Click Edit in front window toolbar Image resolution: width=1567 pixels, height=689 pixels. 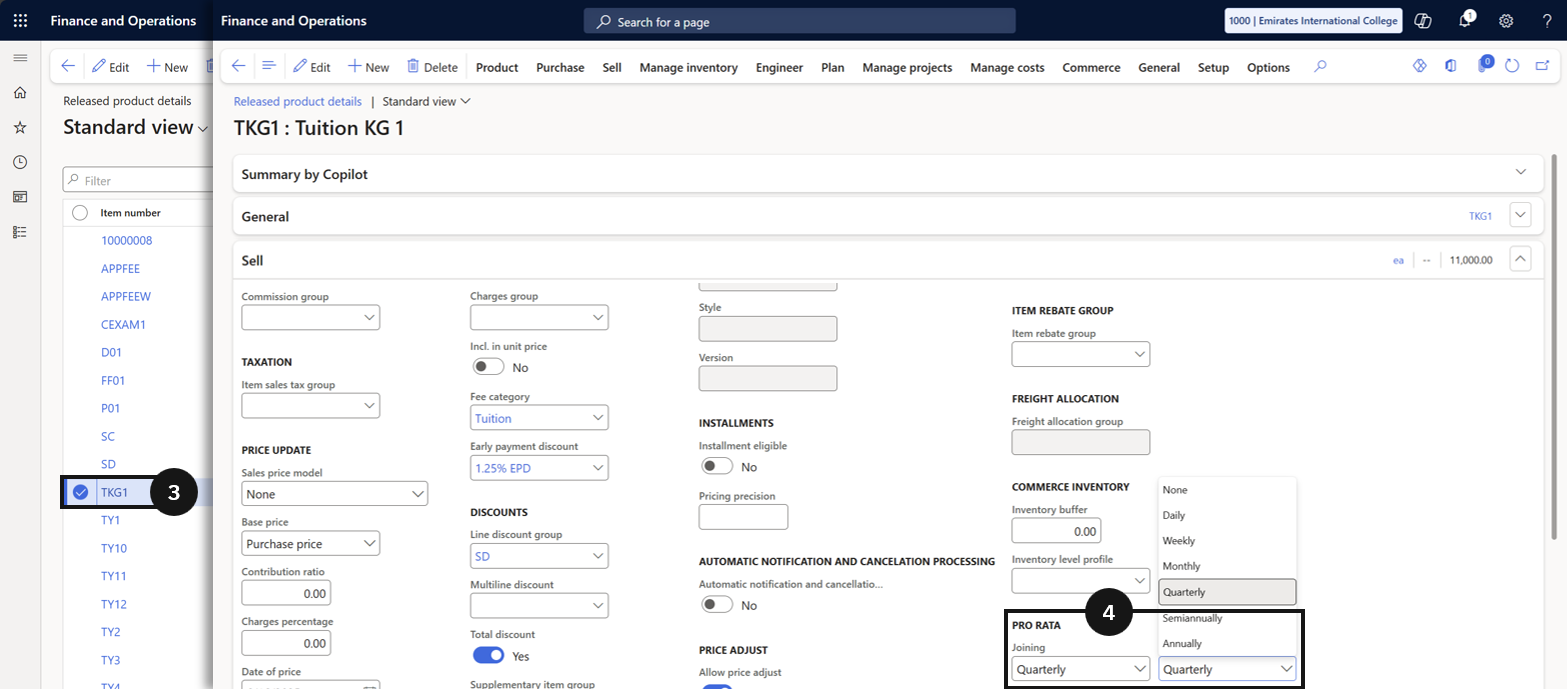pyautogui.click(x=311, y=67)
